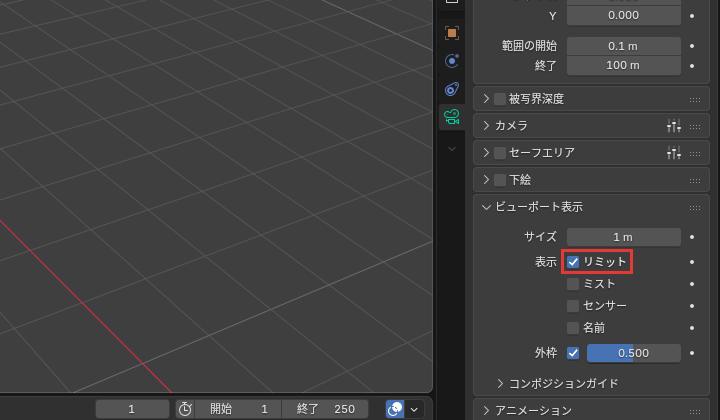
Task: Toggle the stopwatch preview range icon in timeline
Action: click(185, 409)
